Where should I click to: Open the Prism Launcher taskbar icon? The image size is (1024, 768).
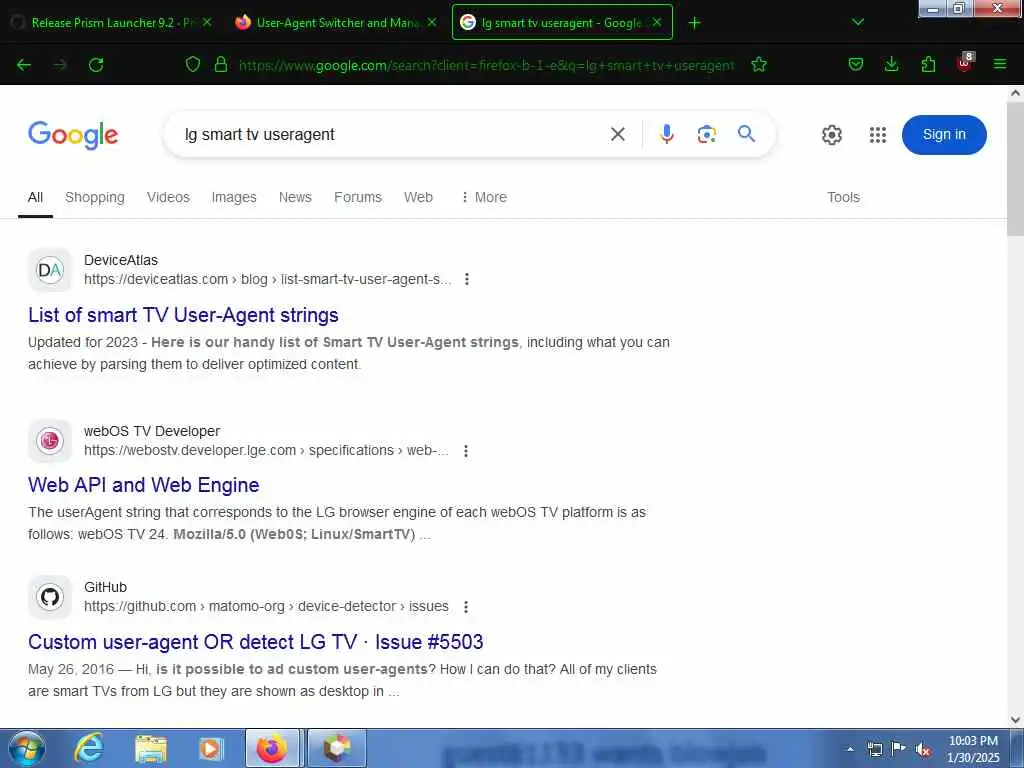tap(336, 748)
